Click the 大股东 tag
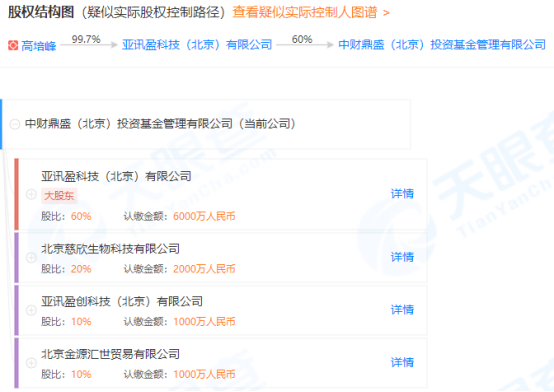Viewport: 554px width, 392px height. tap(59, 195)
